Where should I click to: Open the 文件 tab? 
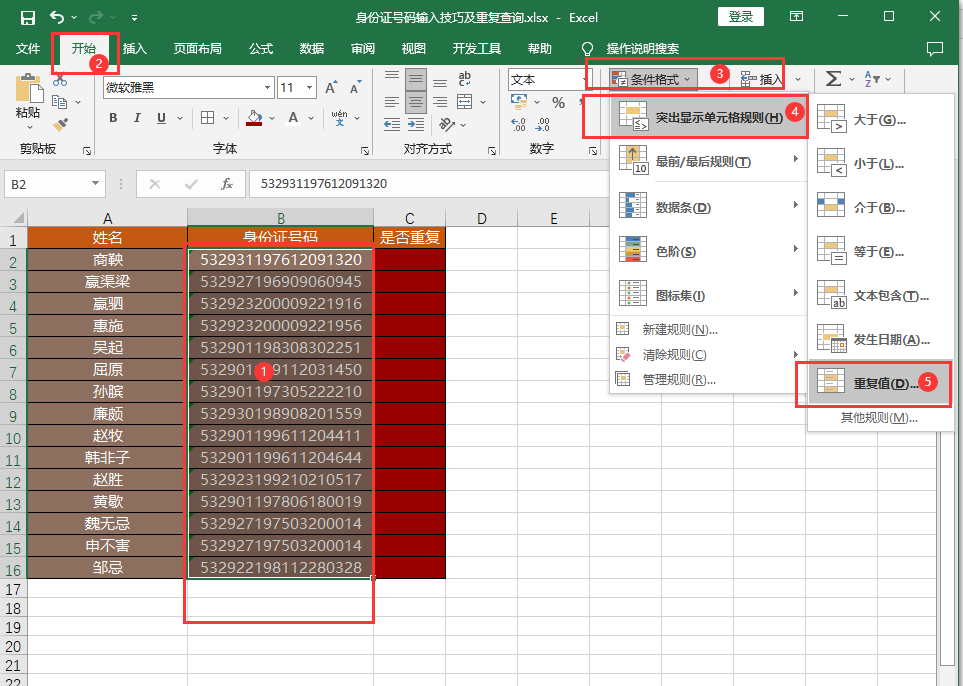pyautogui.click(x=28, y=49)
